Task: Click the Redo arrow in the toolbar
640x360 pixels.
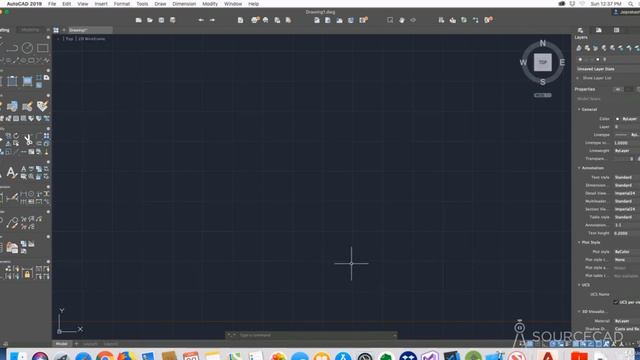Action: [x=212, y=20]
